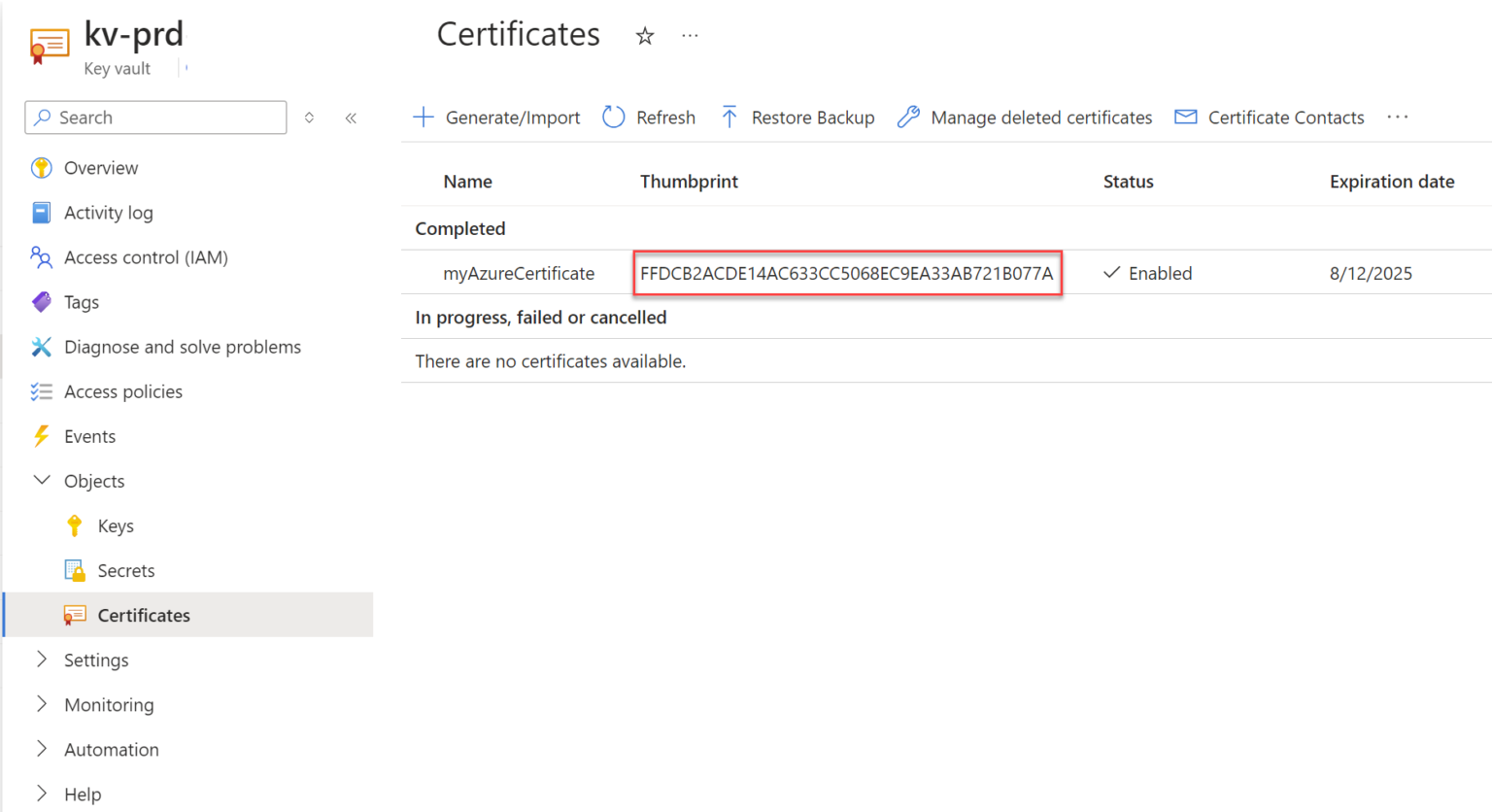This screenshot has width=1492, height=812.
Task: Click the Enabled status of myAzureCertificate
Action: click(1147, 273)
